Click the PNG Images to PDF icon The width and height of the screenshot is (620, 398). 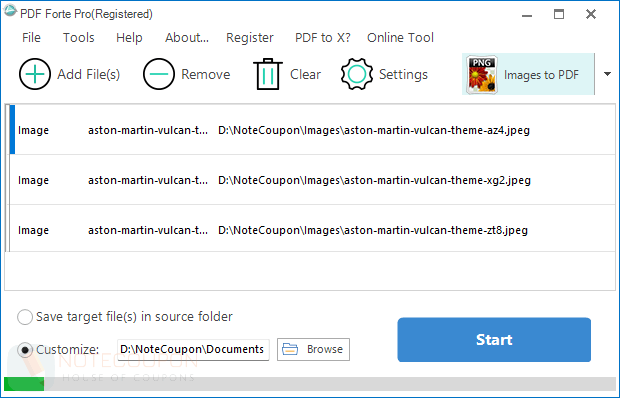point(481,75)
